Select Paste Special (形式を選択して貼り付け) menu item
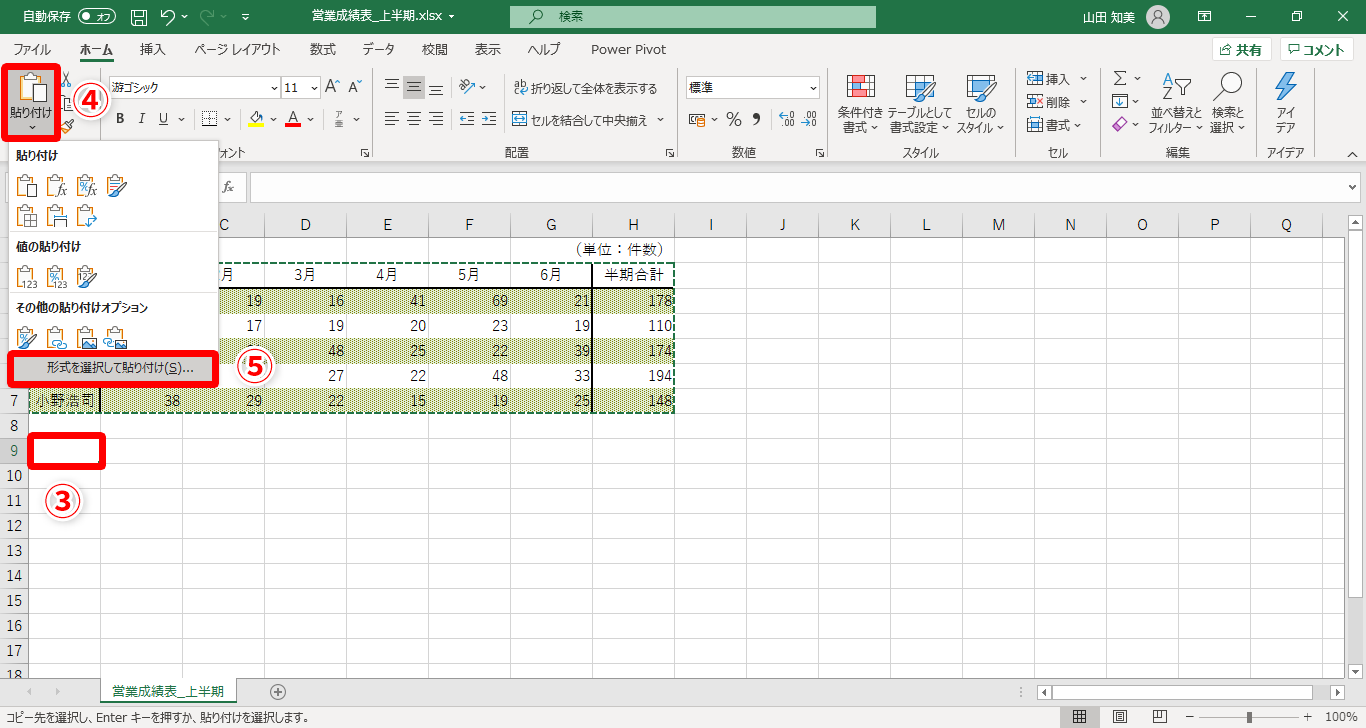The height and width of the screenshot is (728, 1366). (x=113, y=368)
